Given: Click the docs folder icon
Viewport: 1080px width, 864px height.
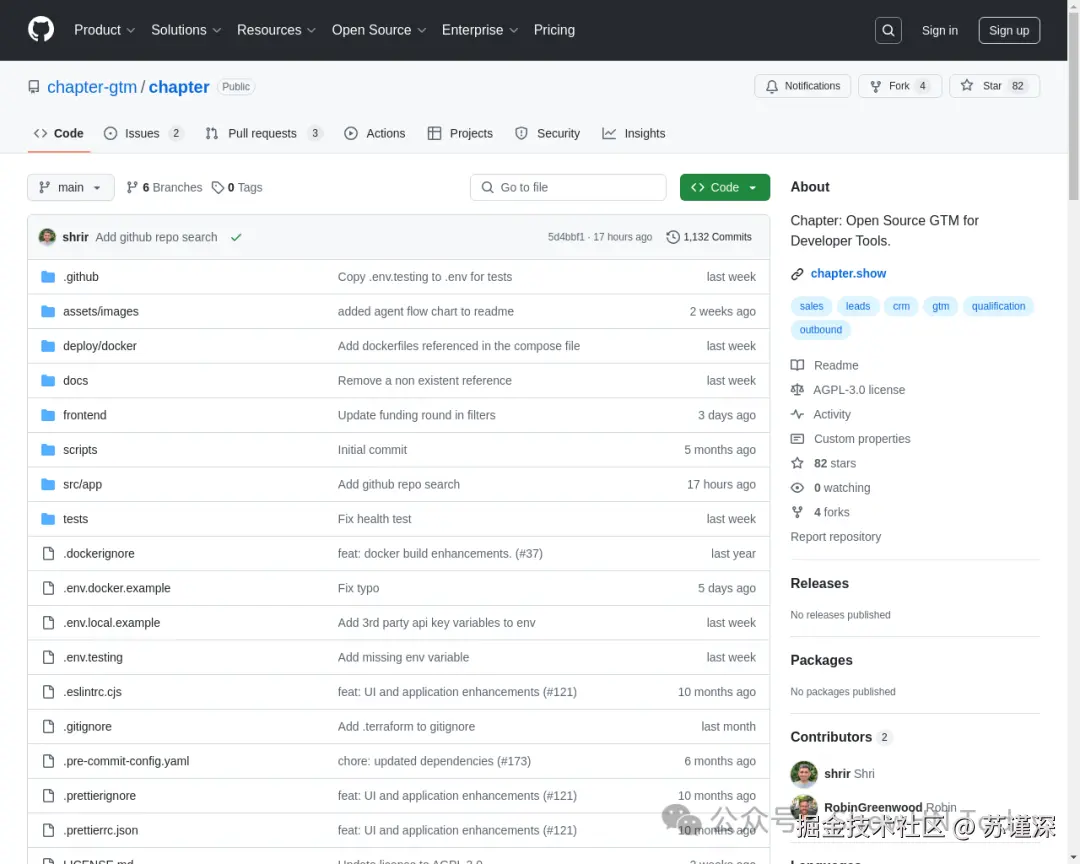Looking at the screenshot, I should (48, 380).
